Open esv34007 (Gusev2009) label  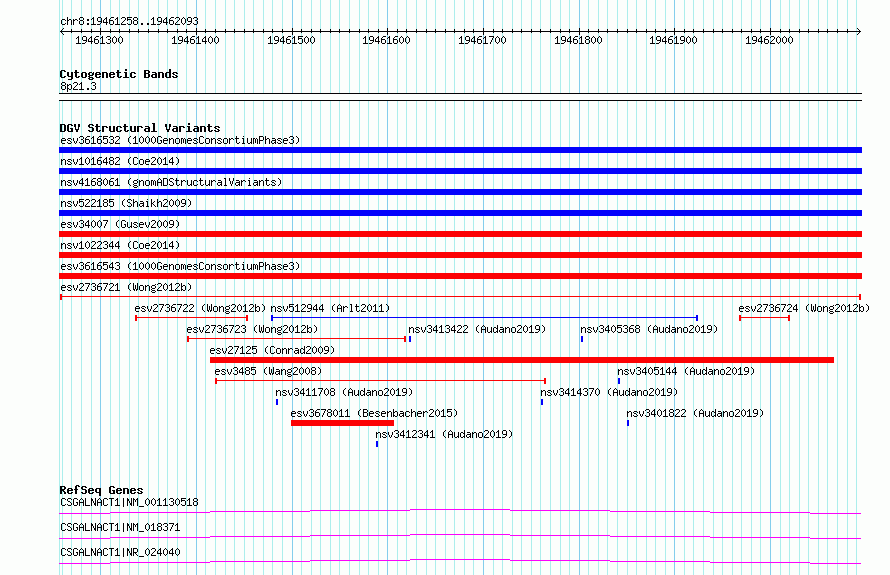click(x=120, y=224)
